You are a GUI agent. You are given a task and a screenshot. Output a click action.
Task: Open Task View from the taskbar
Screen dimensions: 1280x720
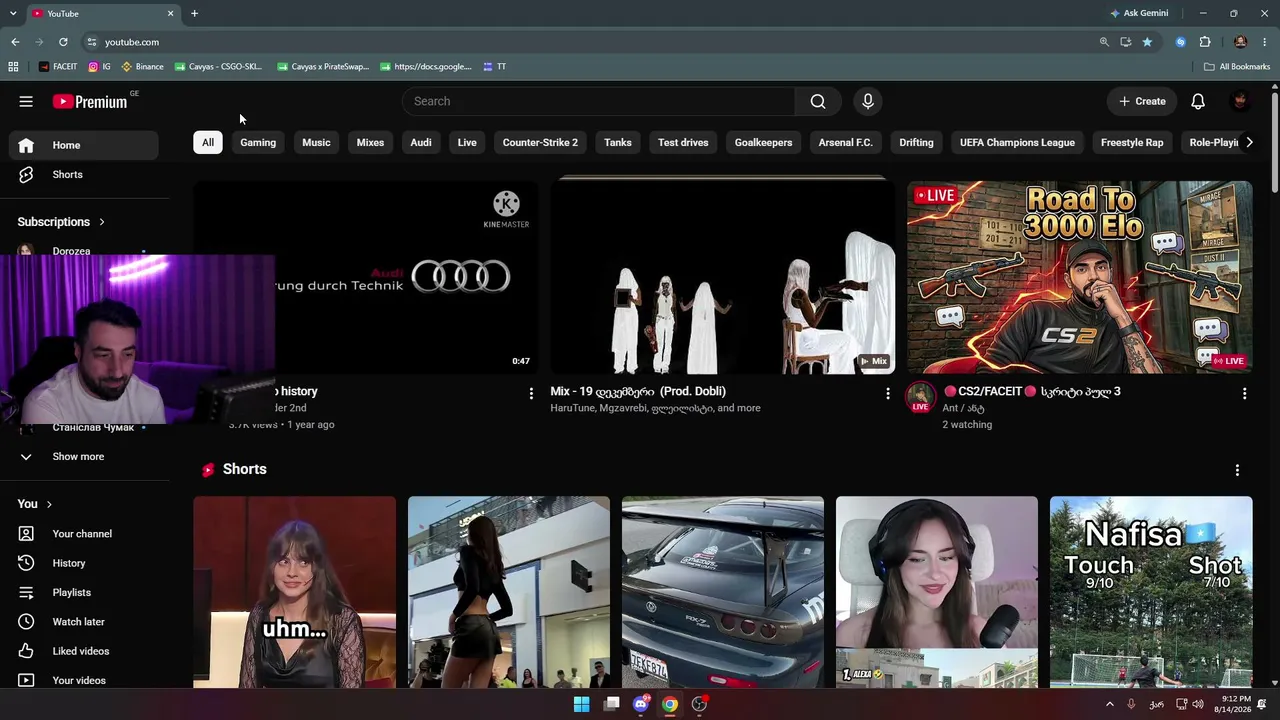coord(611,704)
